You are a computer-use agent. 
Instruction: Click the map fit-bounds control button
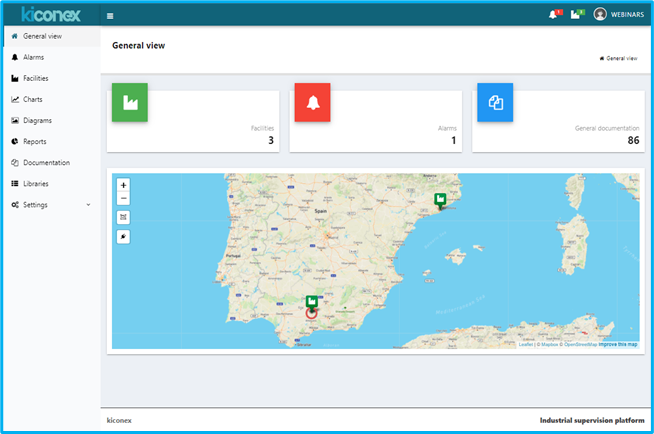(123, 217)
